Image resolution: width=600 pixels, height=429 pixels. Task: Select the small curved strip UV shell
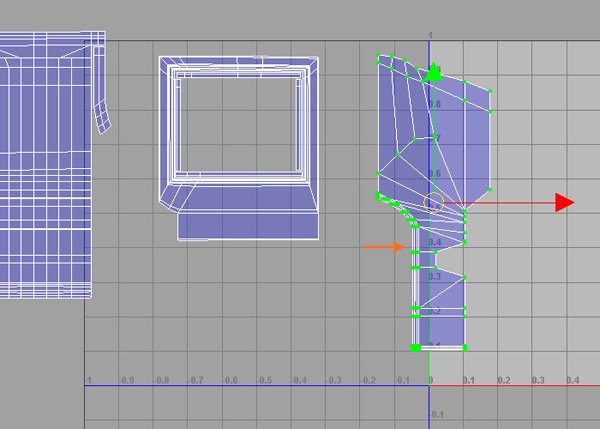click(101, 90)
